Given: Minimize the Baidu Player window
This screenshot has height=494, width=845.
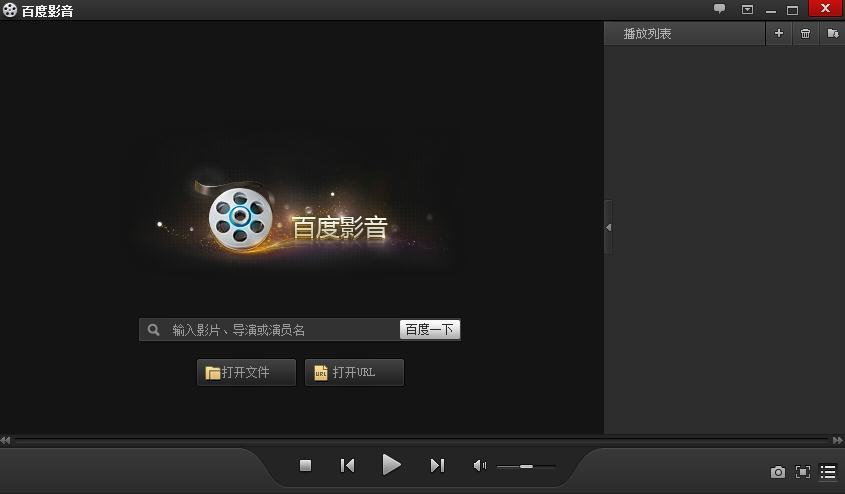Looking at the screenshot, I should (771, 10).
